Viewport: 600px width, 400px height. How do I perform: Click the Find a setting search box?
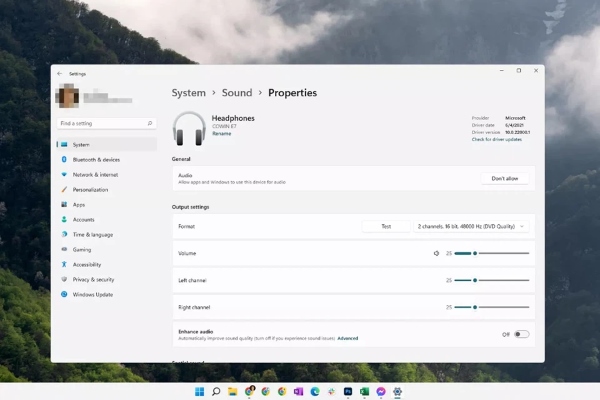[105, 123]
